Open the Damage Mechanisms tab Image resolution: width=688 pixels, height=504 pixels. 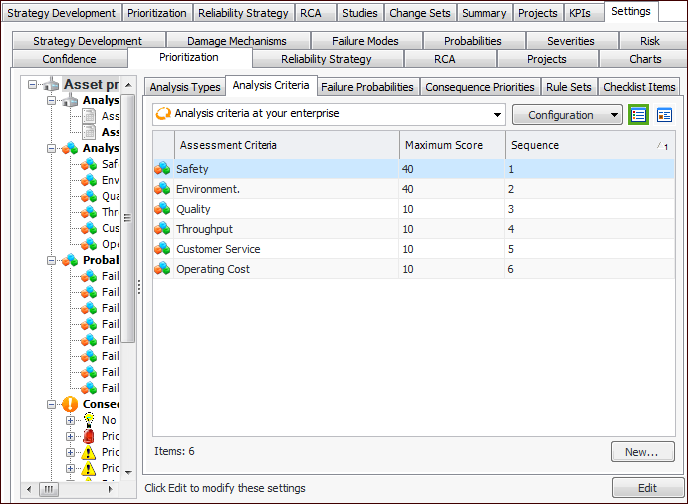(237, 41)
